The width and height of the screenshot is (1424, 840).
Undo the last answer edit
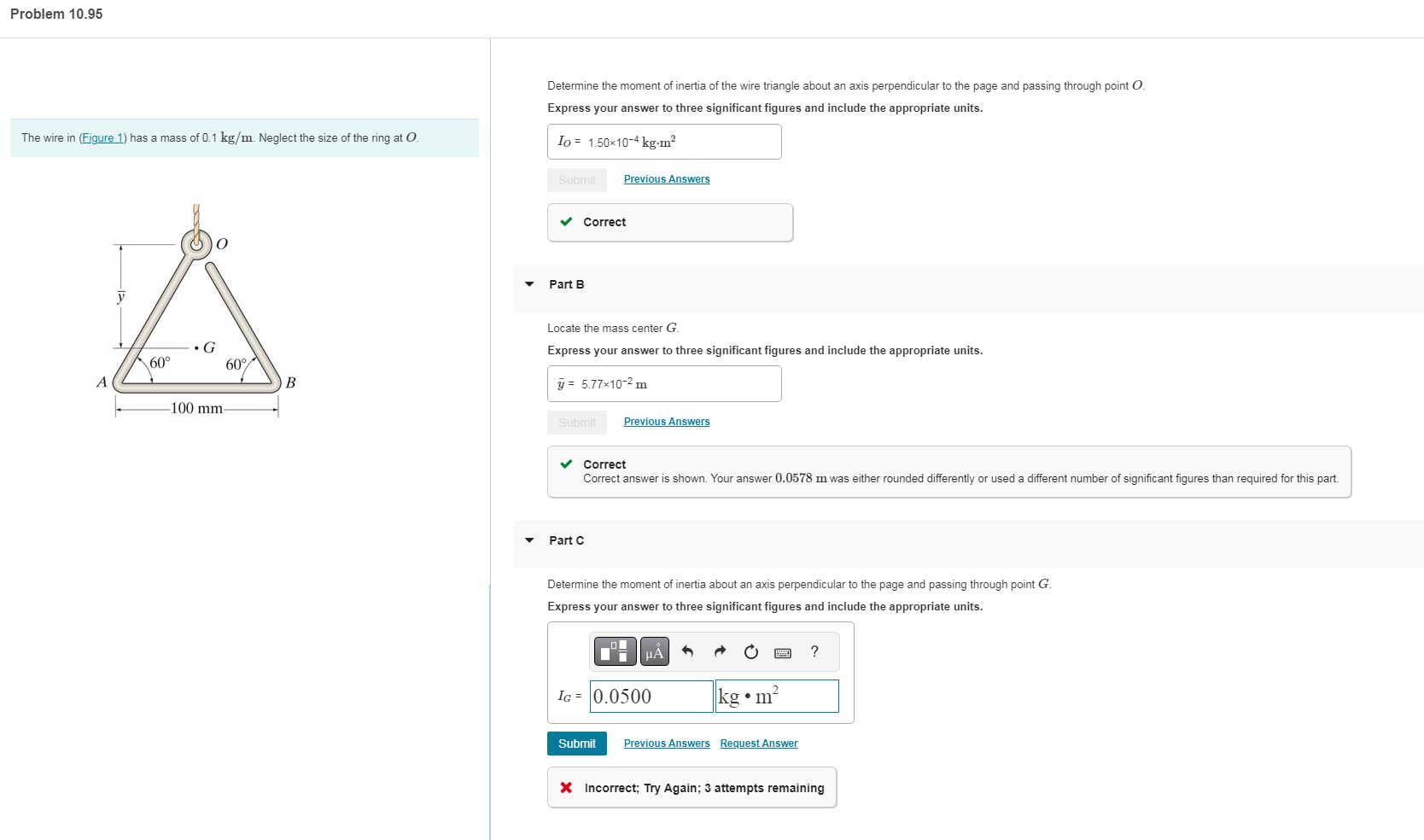pyautogui.click(x=688, y=652)
